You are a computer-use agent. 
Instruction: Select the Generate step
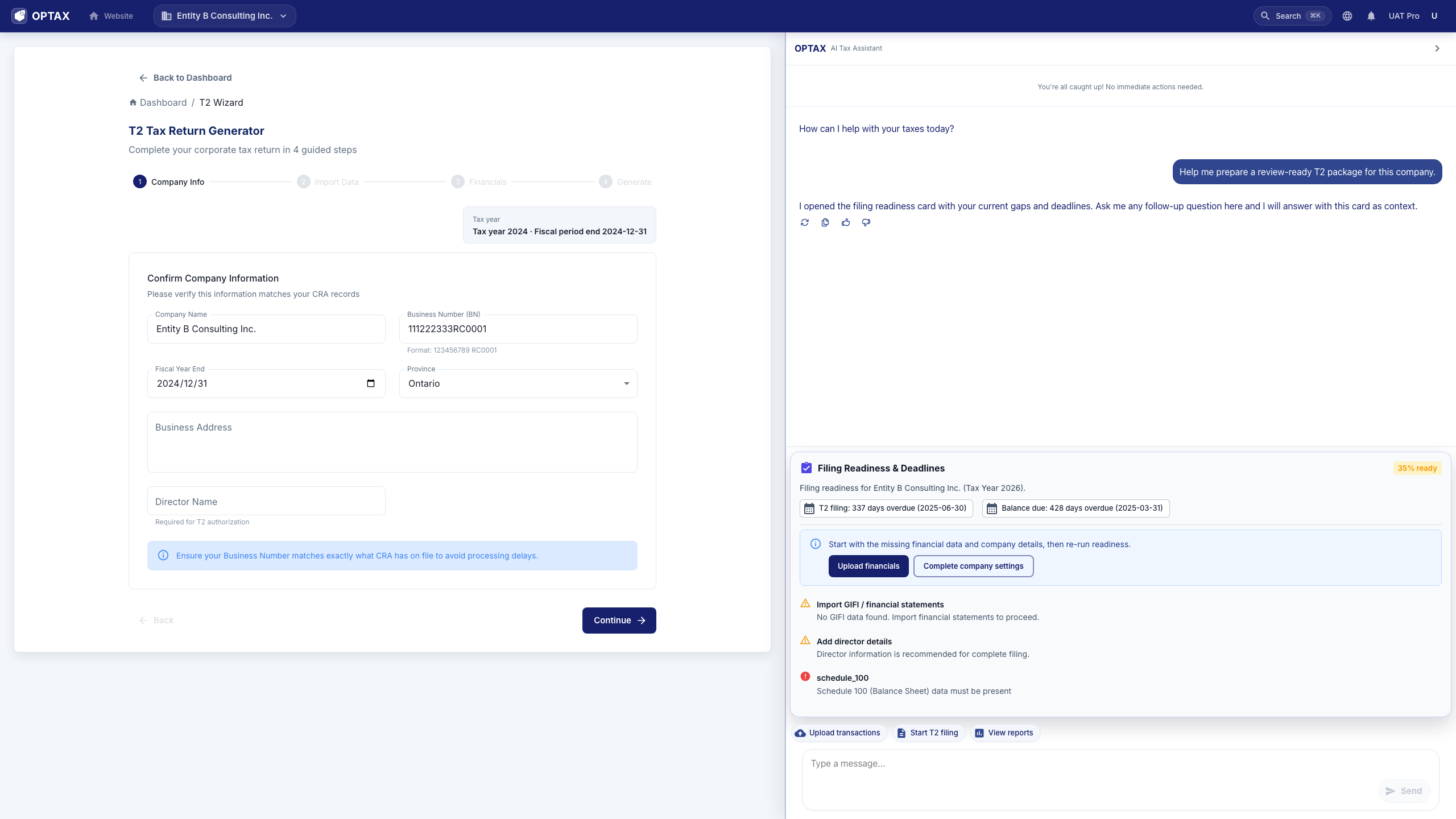[x=626, y=182]
